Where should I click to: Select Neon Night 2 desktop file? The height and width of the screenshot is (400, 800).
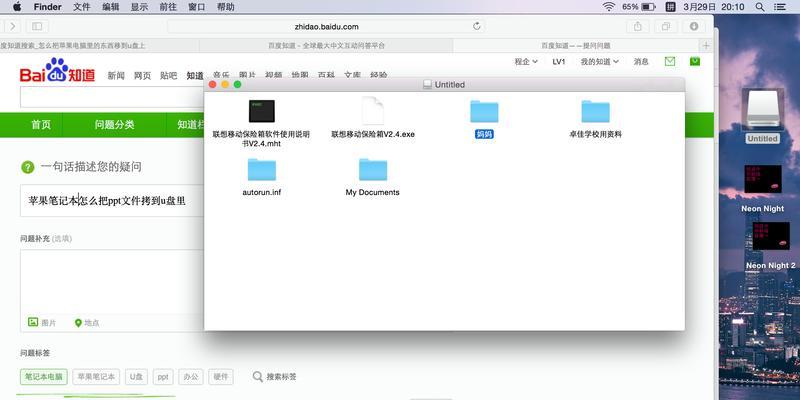click(x=770, y=245)
